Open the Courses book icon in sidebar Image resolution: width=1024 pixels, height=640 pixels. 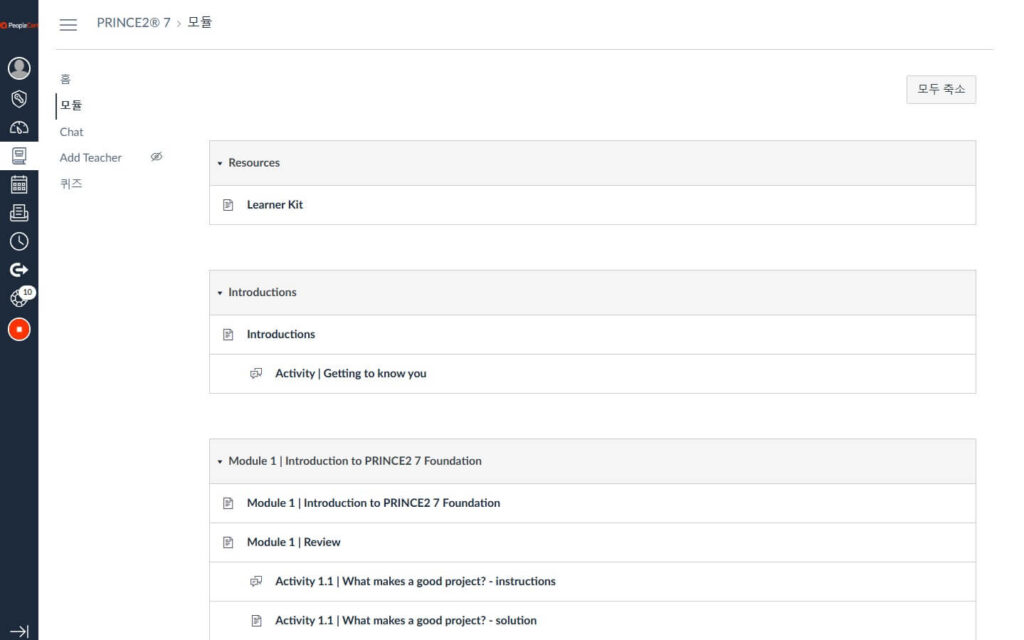tap(19, 155)
